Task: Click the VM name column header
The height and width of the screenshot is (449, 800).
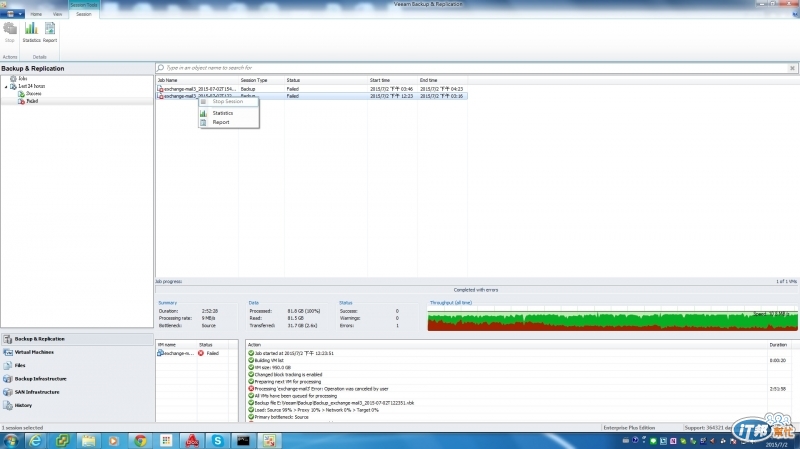Action: click(x=177, y=345)
